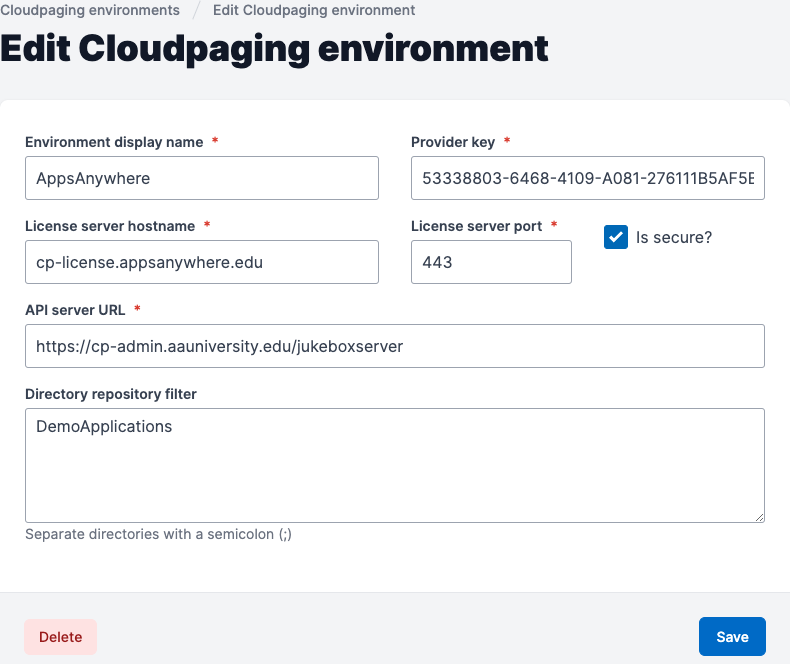Click the License server port field
Image resolution: width=790 pixels, height=664 pixels.
click(x=491, y=262)
